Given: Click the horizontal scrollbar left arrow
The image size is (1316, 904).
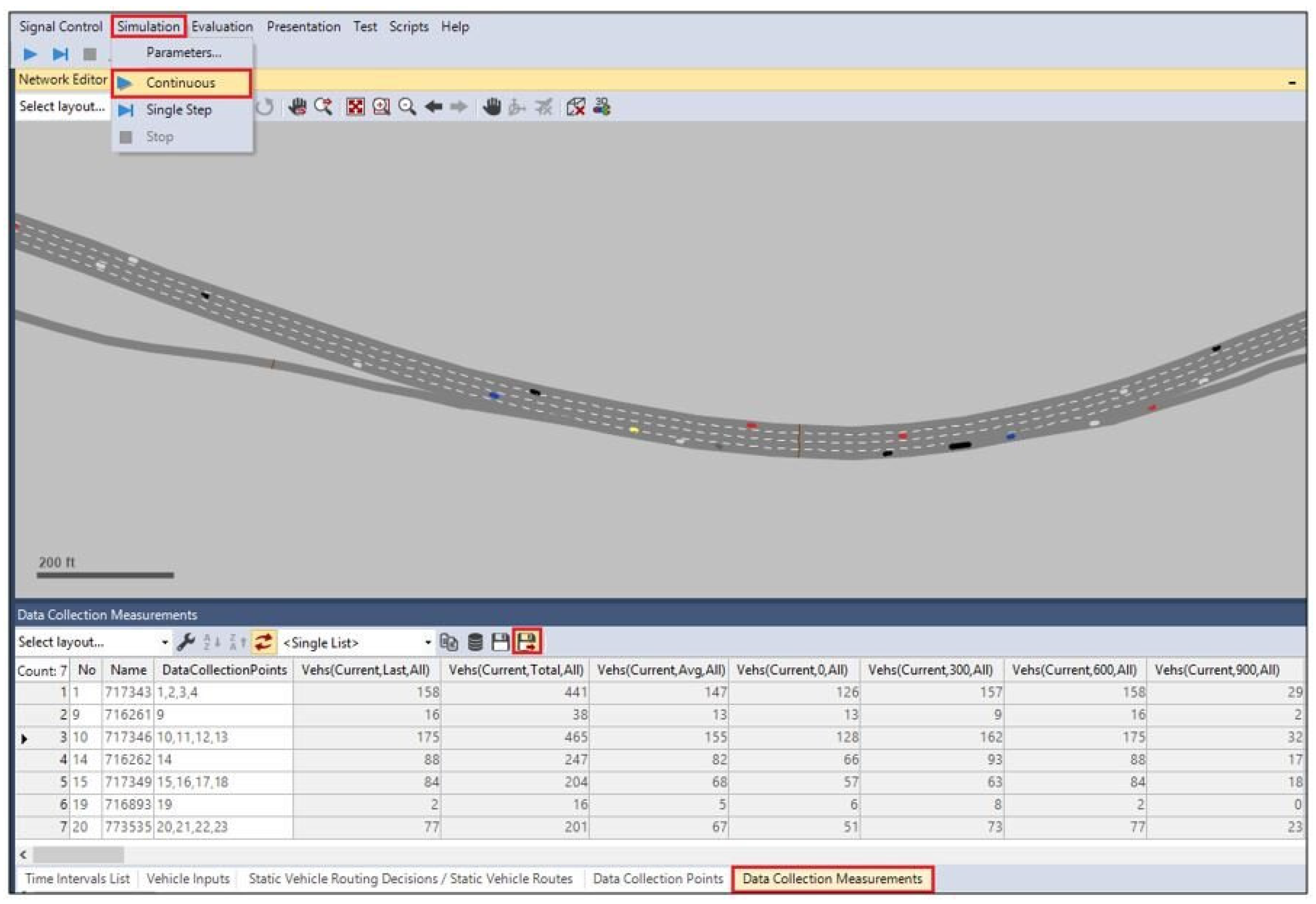Looking at the screenshot, I should point(23,854).
